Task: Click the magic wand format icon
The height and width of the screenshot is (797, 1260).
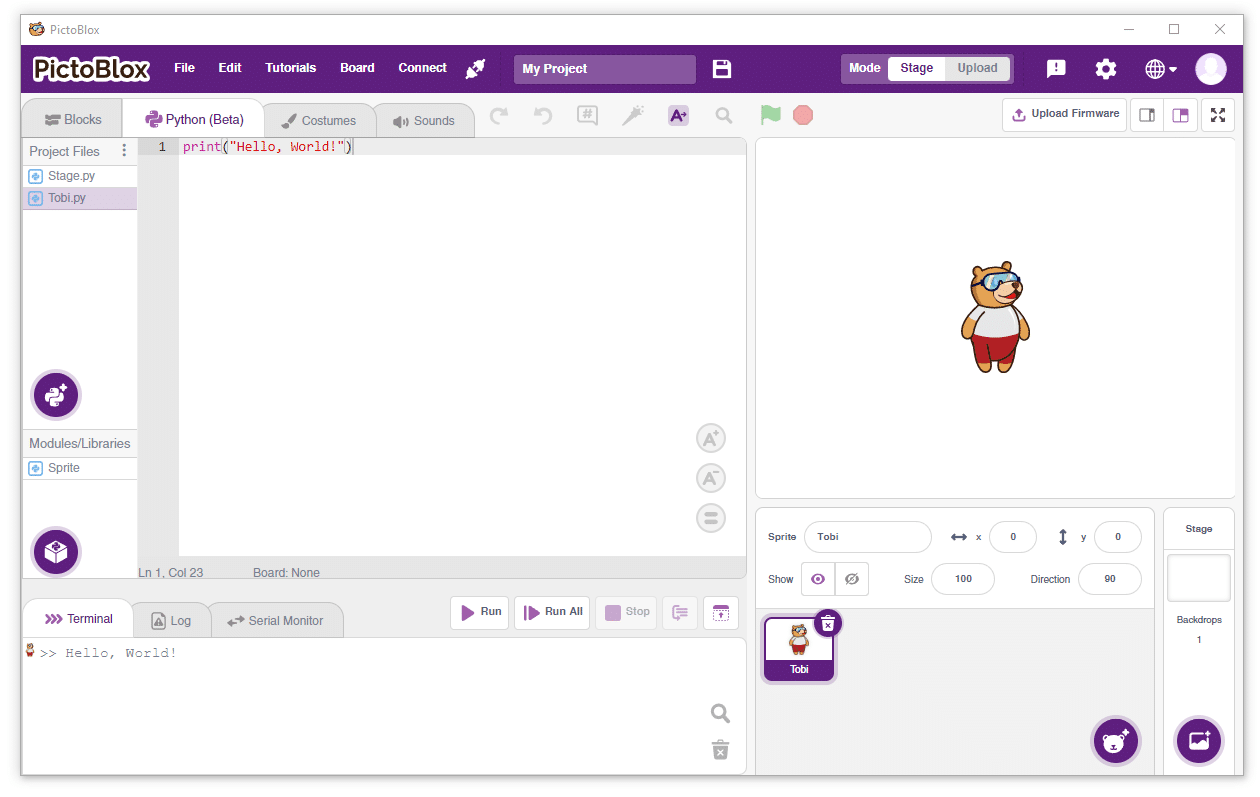Action: [633, 116]
